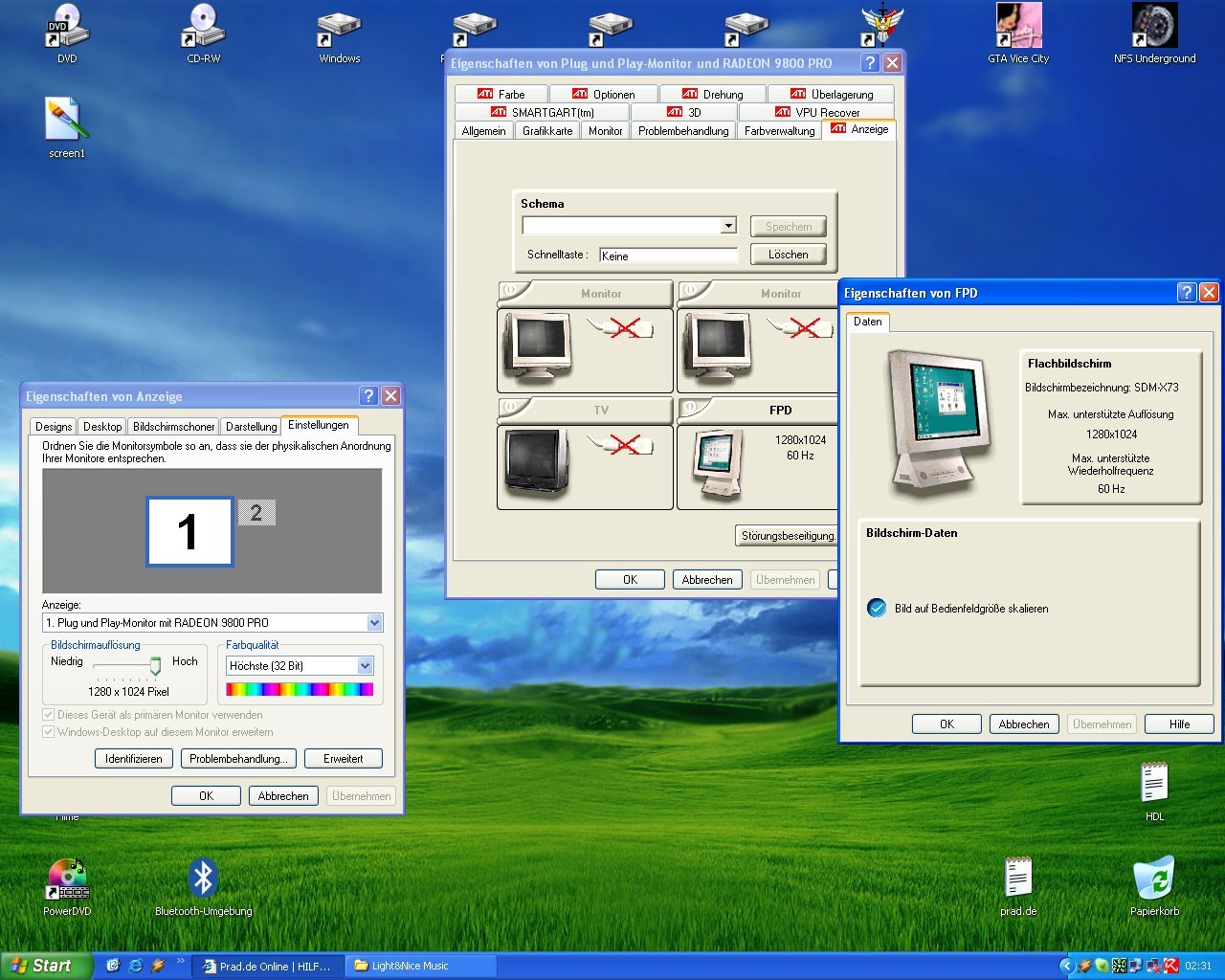1225x980 pixels.
Task: Open the GTA Vice City desktop shortcut
Action: (1018, 27)
